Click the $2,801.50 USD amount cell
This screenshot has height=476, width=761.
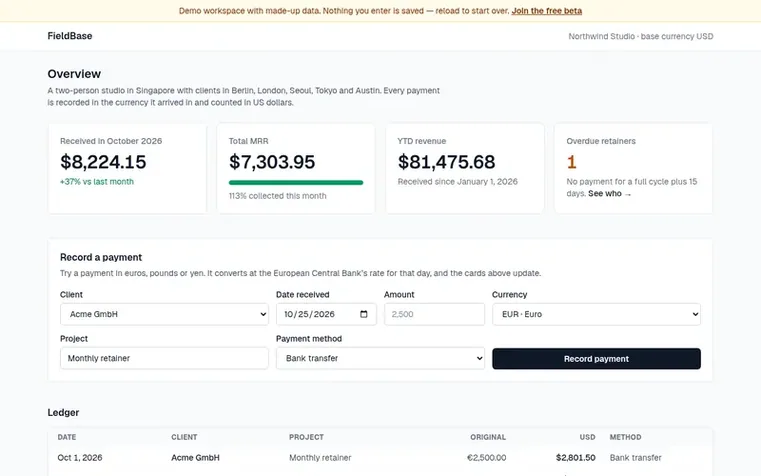(576, 458)
